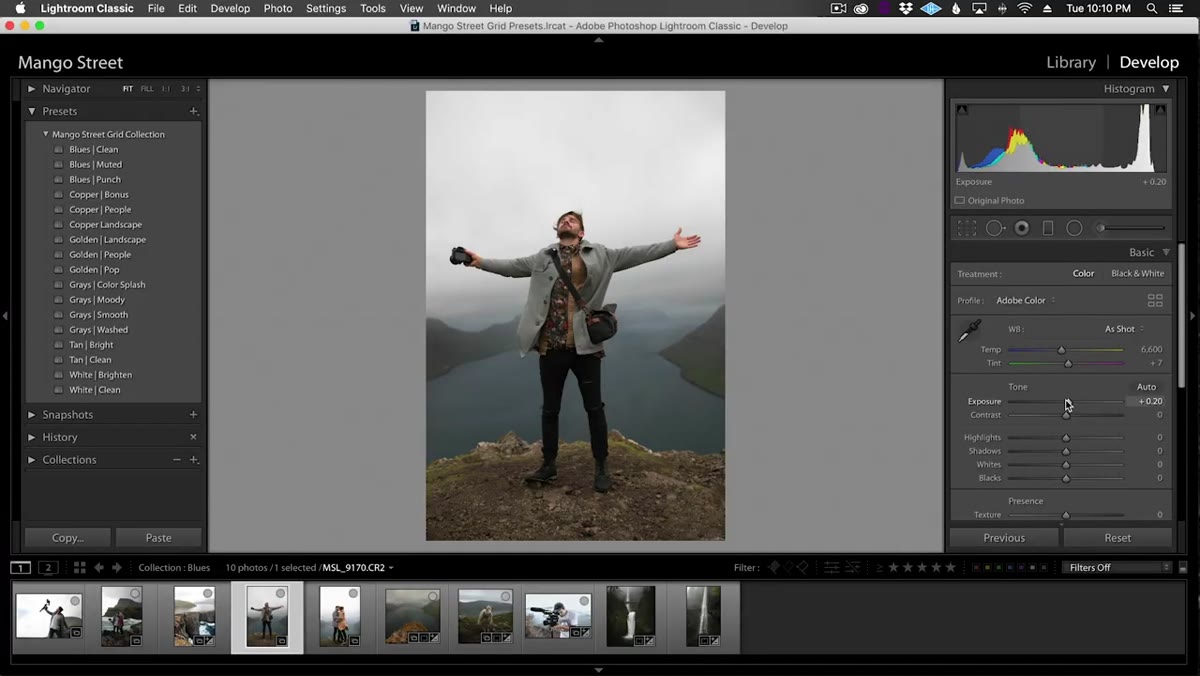Go back with the left arrow icon
The image size is (1200, 676).
click(x=98, y=567)
